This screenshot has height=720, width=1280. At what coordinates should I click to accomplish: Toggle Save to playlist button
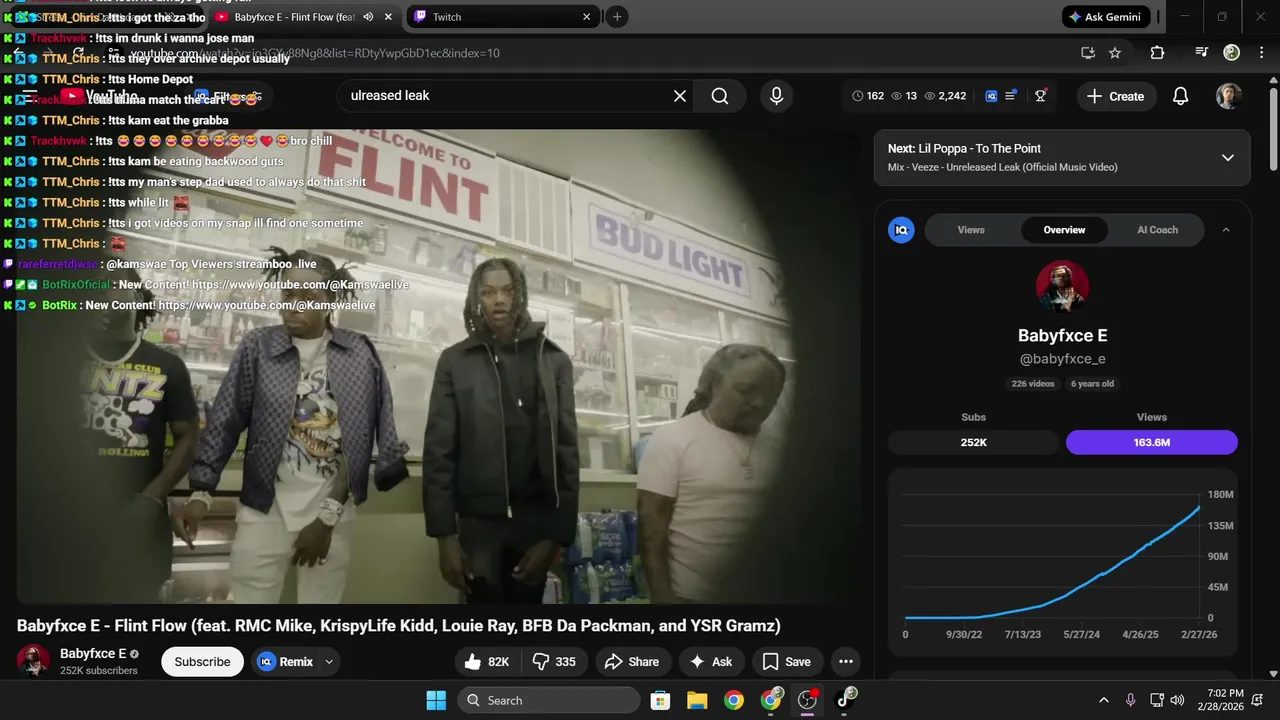point(786,661)
